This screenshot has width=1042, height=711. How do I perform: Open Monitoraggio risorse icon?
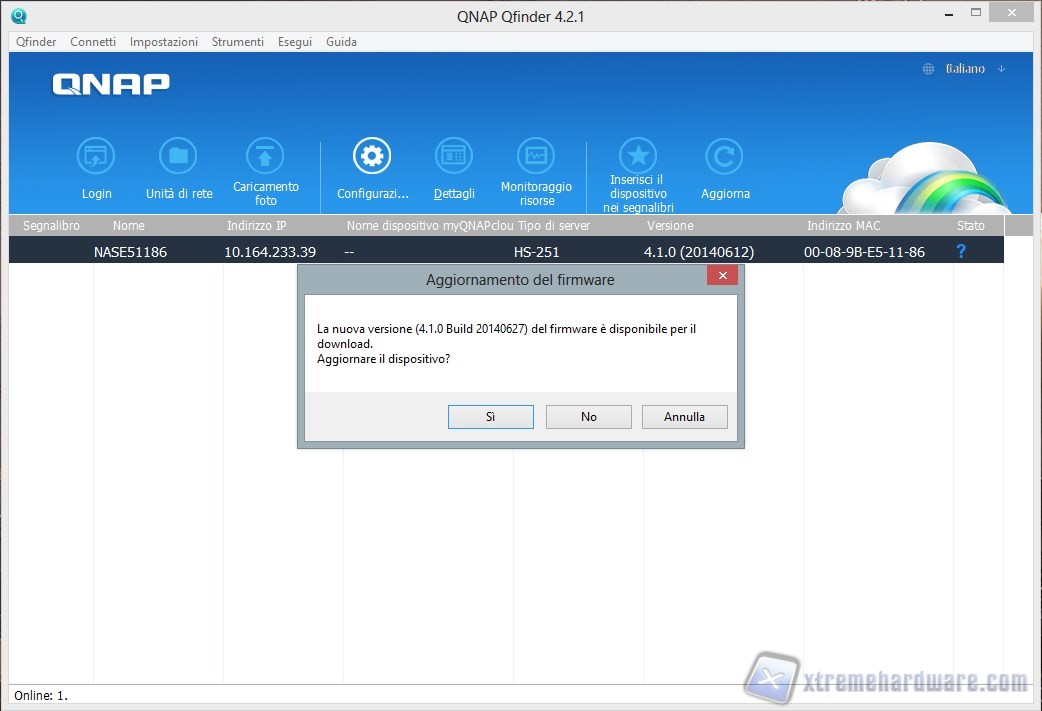click(x=536, y=157)
